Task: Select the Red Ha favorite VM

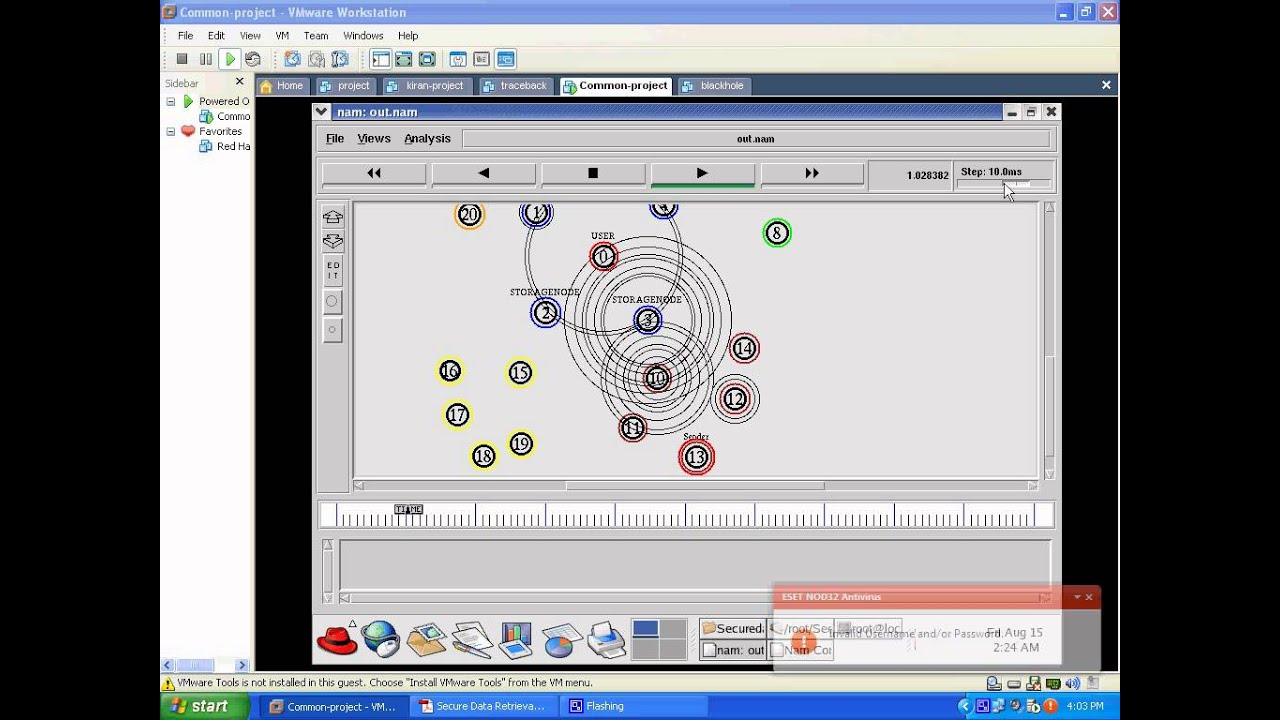Action: [x=225, y=146]
